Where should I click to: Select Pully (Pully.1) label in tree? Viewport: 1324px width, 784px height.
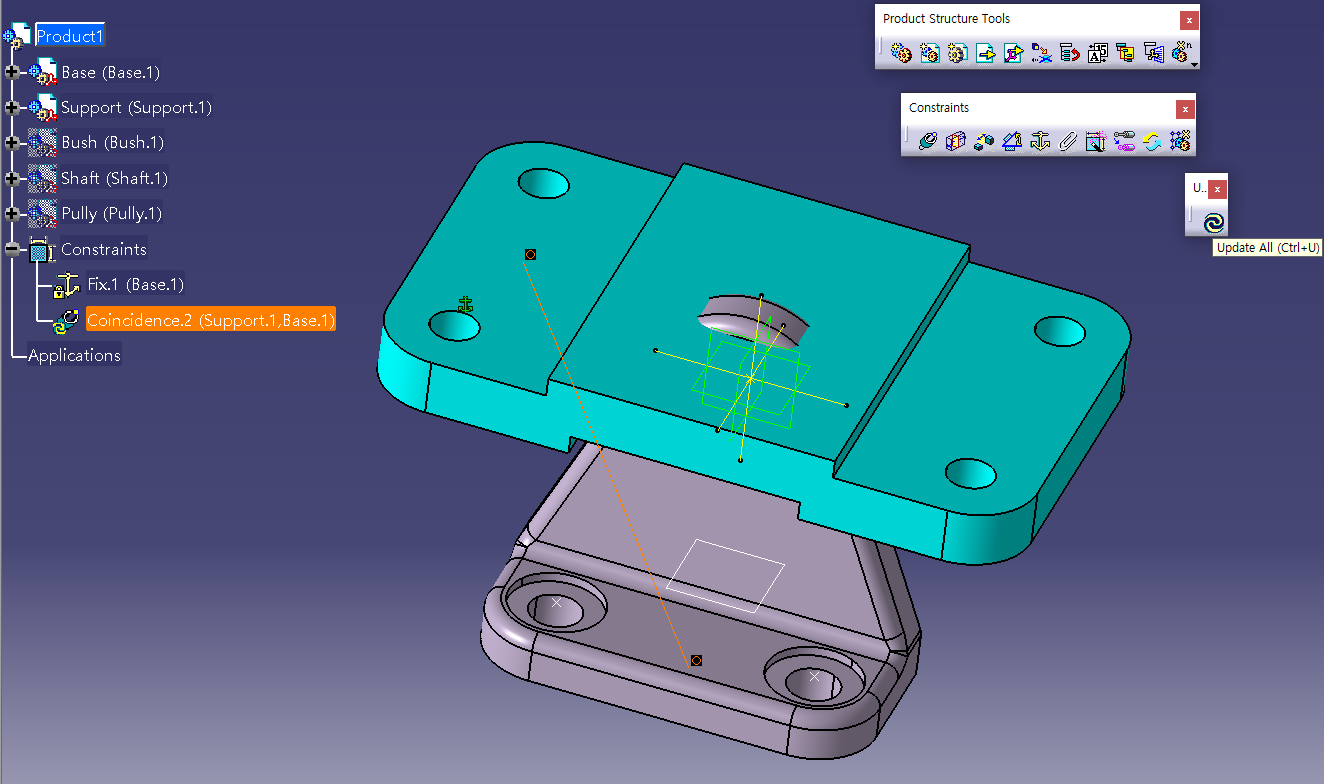pyautogui.click(x=111, y=213)
